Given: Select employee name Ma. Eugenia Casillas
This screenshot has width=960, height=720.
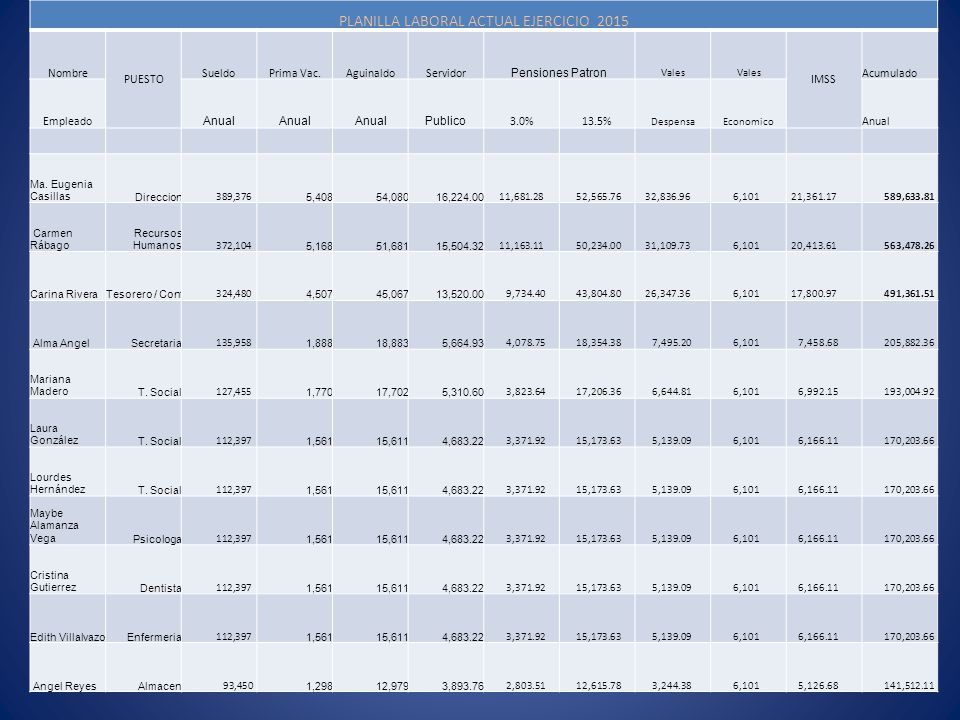Looking at the screenshot, I should click(61, 190).
